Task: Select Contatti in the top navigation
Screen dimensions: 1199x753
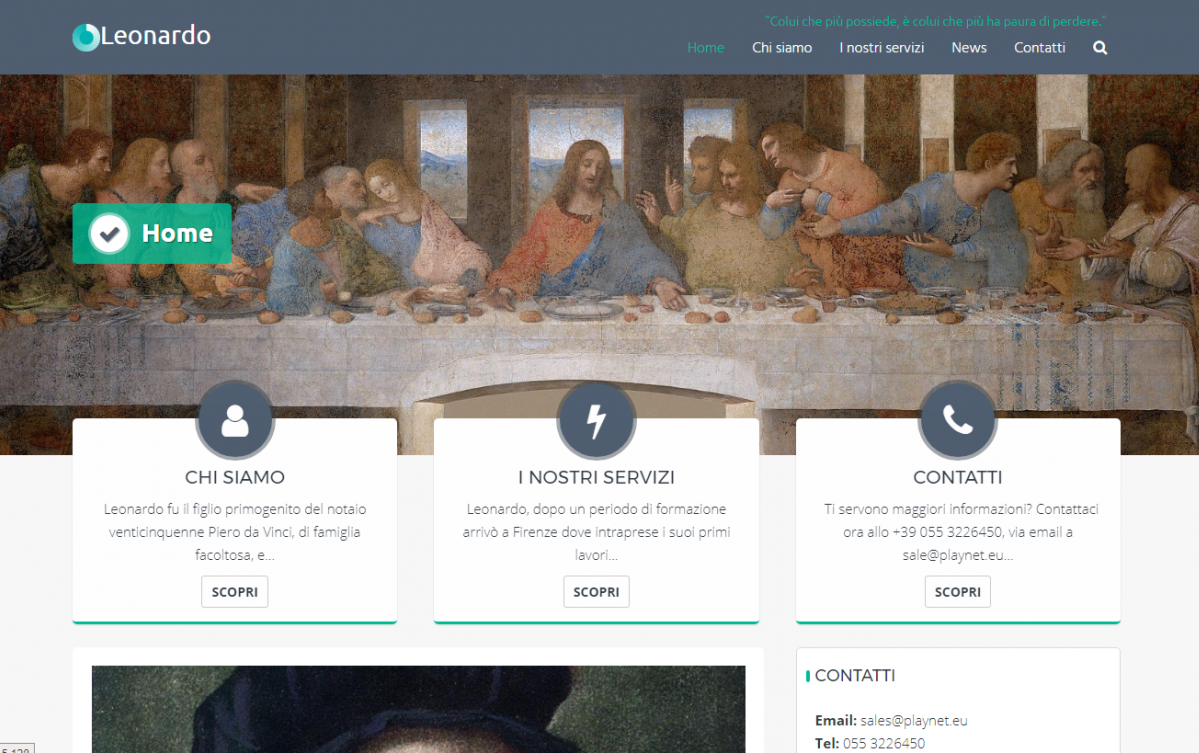Action: click(x=1039, y=47)
